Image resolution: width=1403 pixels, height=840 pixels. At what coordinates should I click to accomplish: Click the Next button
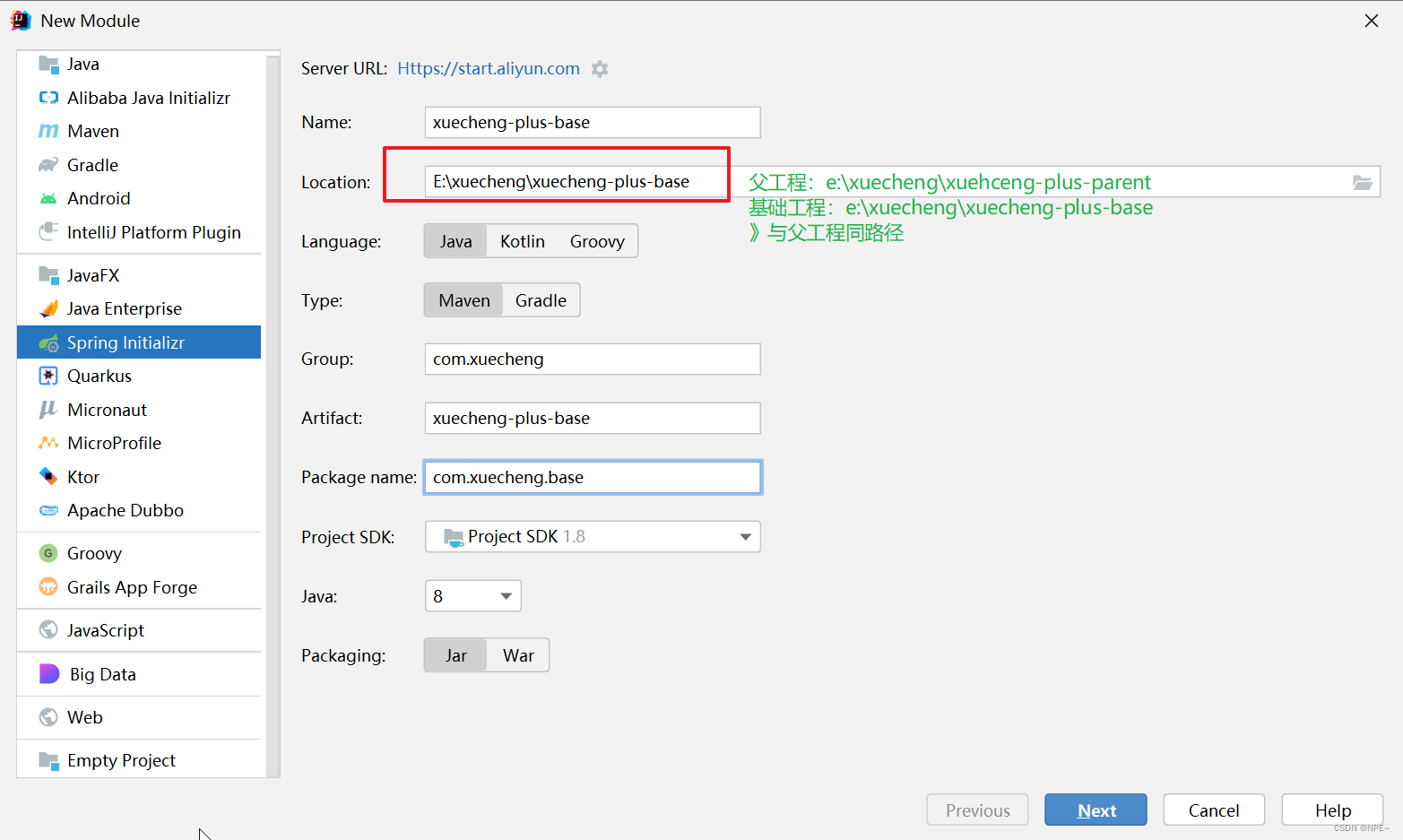1096,810
